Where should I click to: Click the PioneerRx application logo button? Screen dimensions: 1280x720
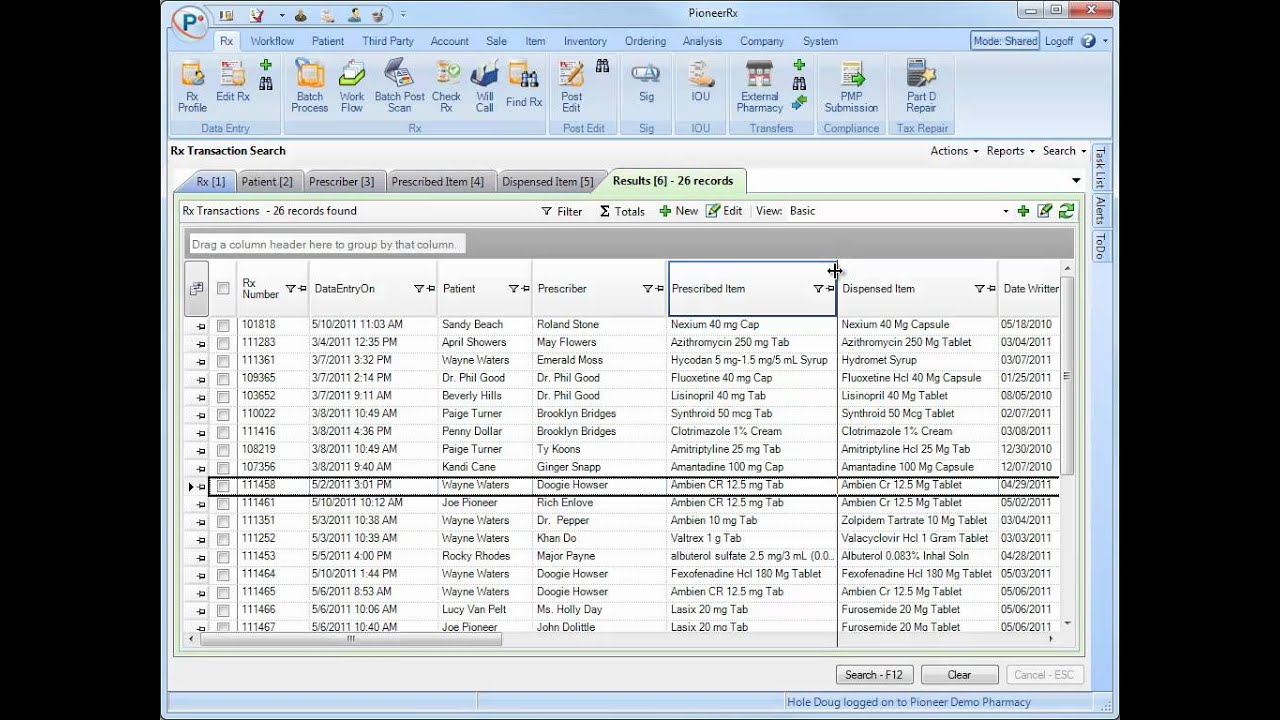click(190, 24)
